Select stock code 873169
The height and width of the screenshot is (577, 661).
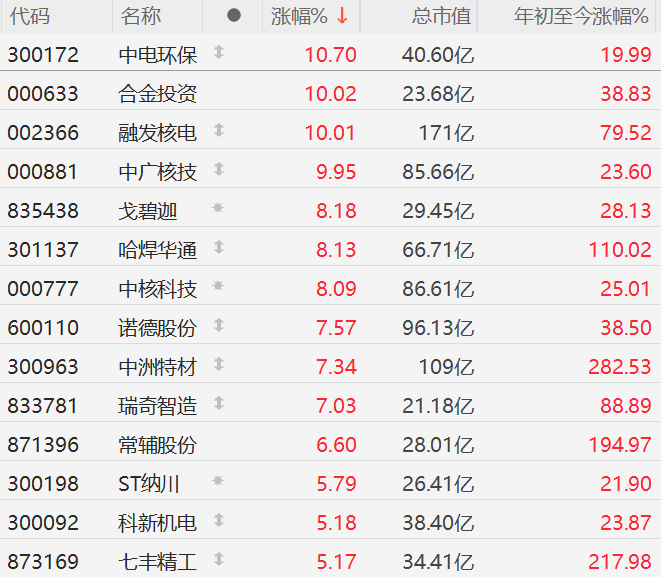pos(43,562)
